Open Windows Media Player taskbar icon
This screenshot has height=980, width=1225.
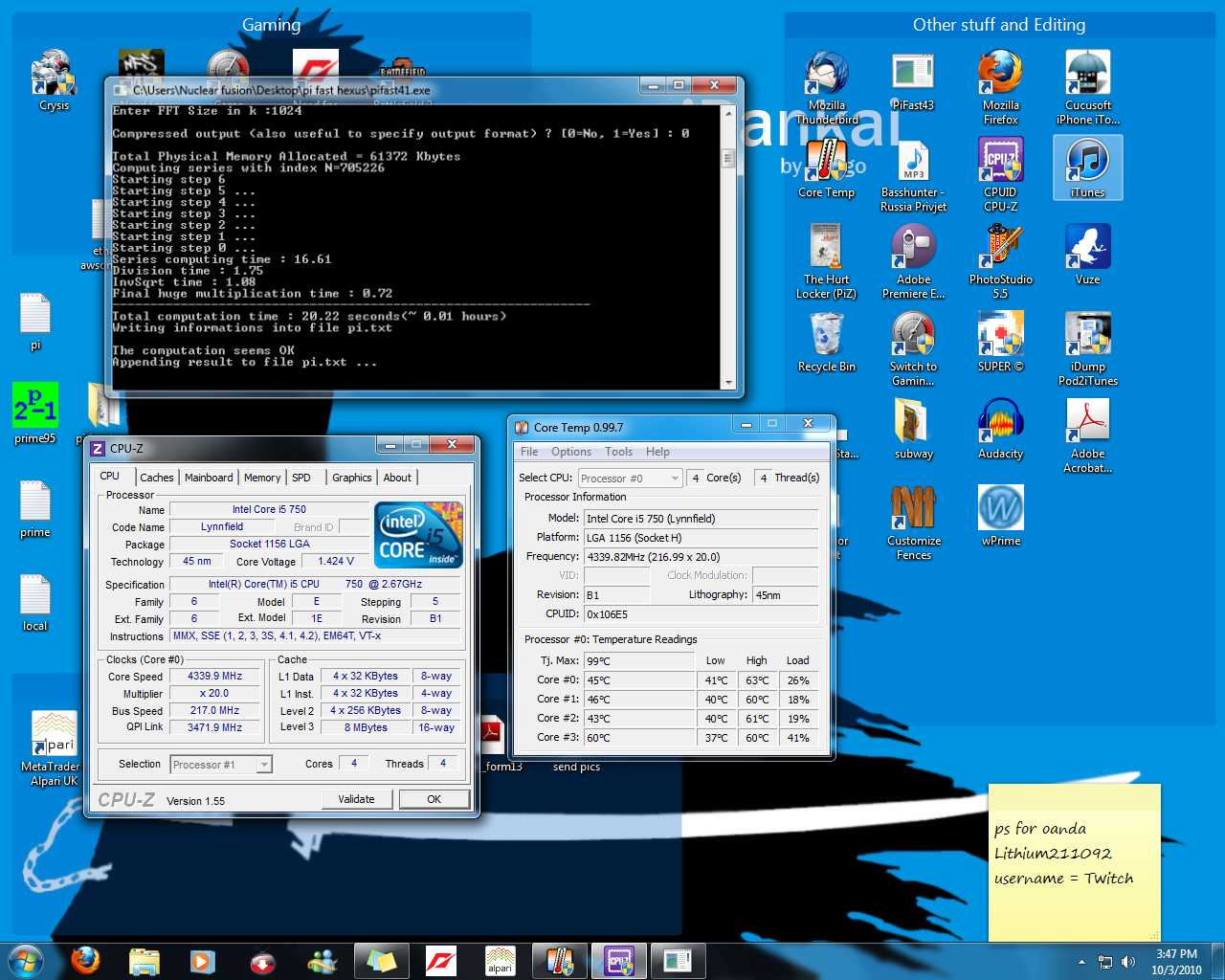coord(203,960)
